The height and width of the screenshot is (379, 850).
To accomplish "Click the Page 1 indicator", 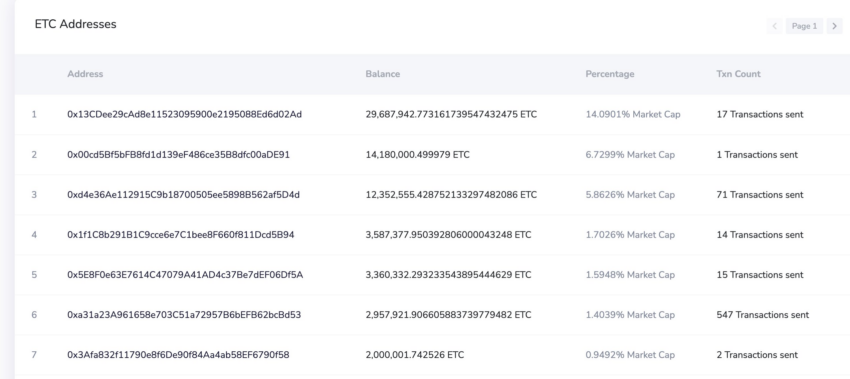I will click(804, 26).
